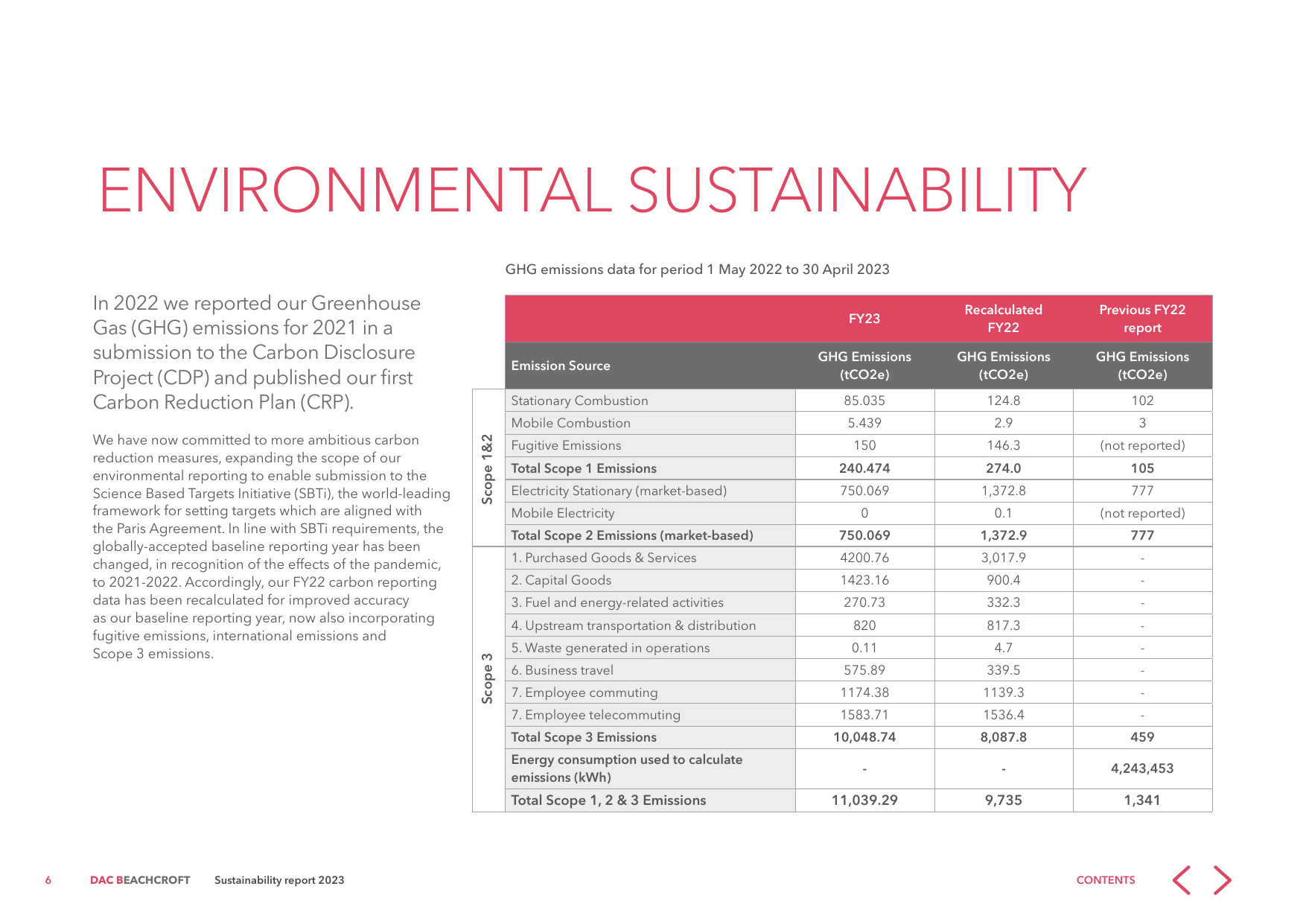Click the ENVIRONMENTAL SUSTAINABILITY heading

click(x=592, y=190)
